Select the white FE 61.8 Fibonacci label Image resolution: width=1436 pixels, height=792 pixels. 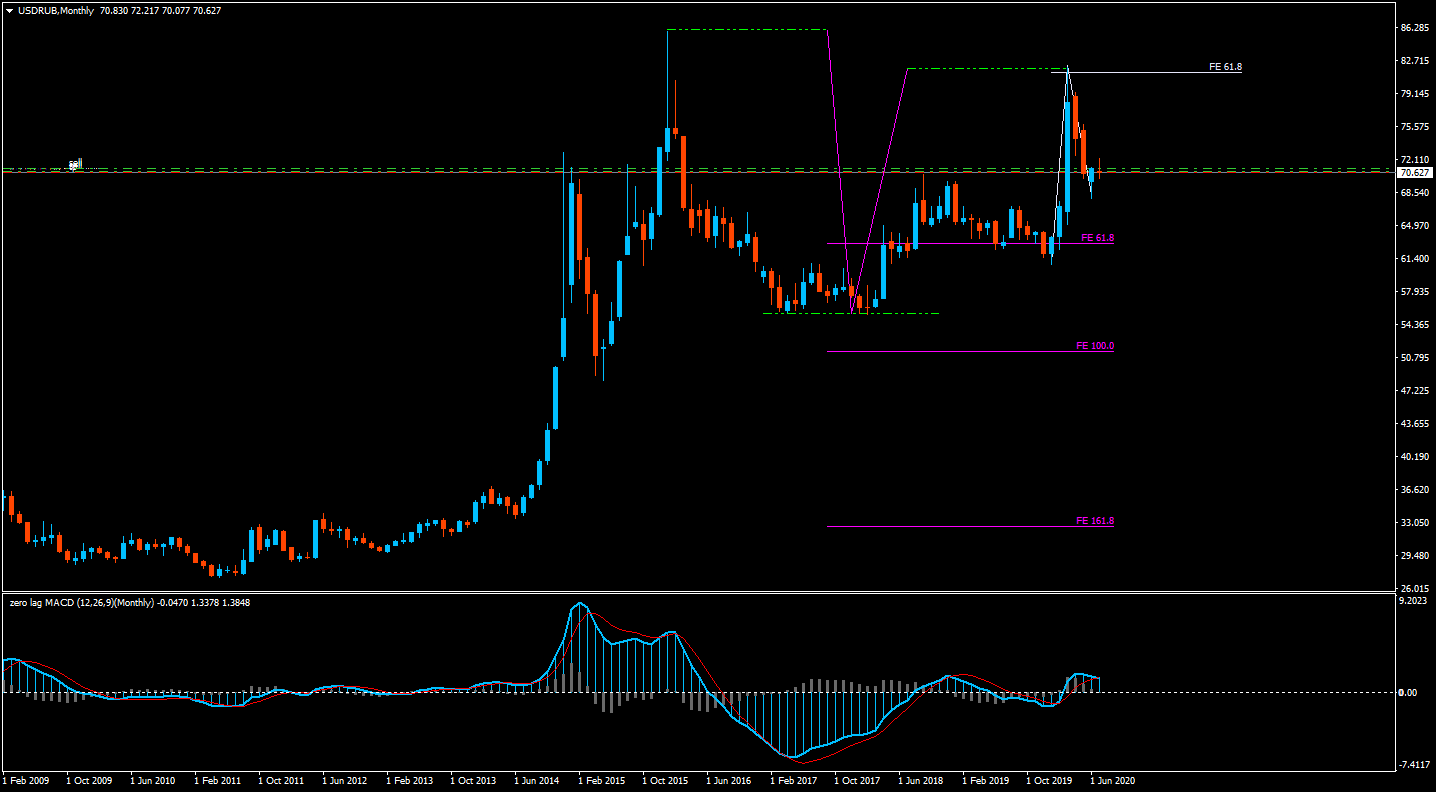tap(1225, 67)
